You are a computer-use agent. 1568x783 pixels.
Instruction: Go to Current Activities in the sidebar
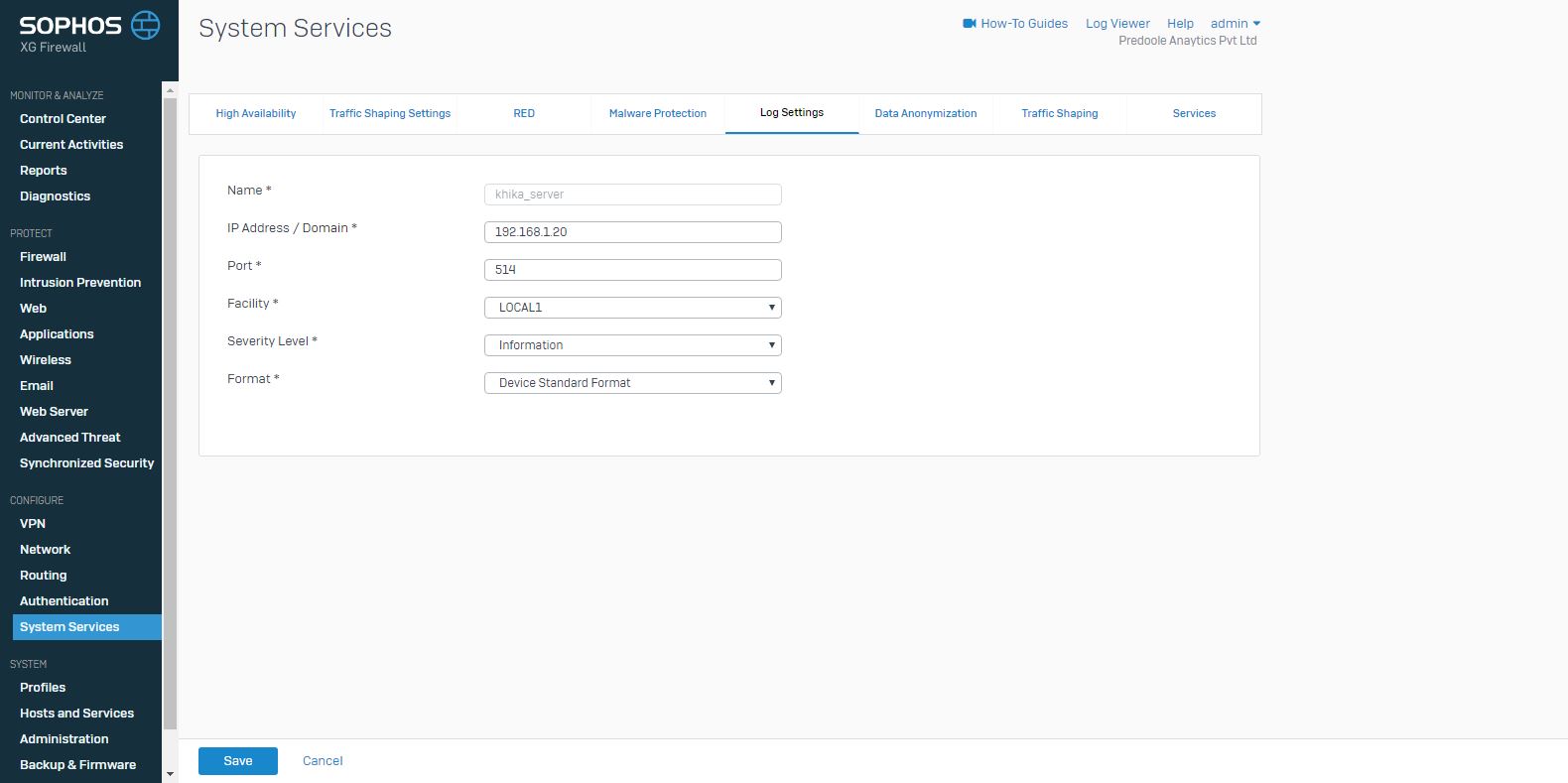71,145
